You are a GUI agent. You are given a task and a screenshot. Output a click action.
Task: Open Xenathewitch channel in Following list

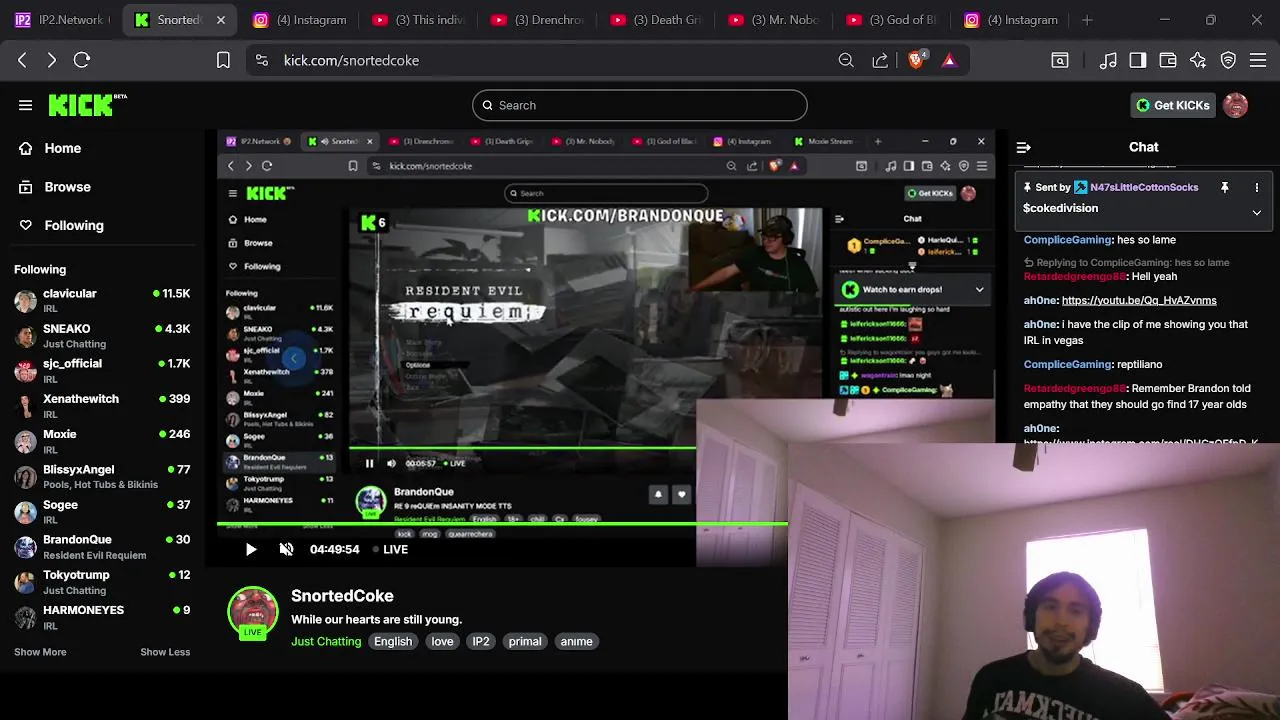pyautogui.click(x=102, y=406)
